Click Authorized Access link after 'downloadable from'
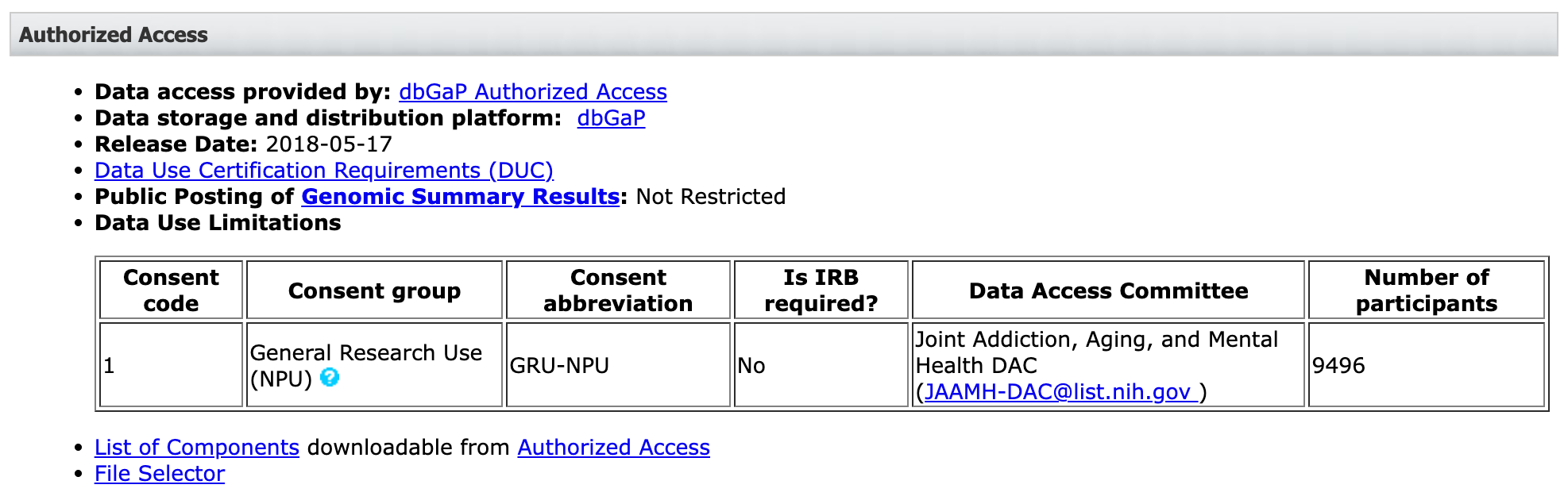Screen dimensions: 1568x500 pyautogui.click(x=613, y=448)
